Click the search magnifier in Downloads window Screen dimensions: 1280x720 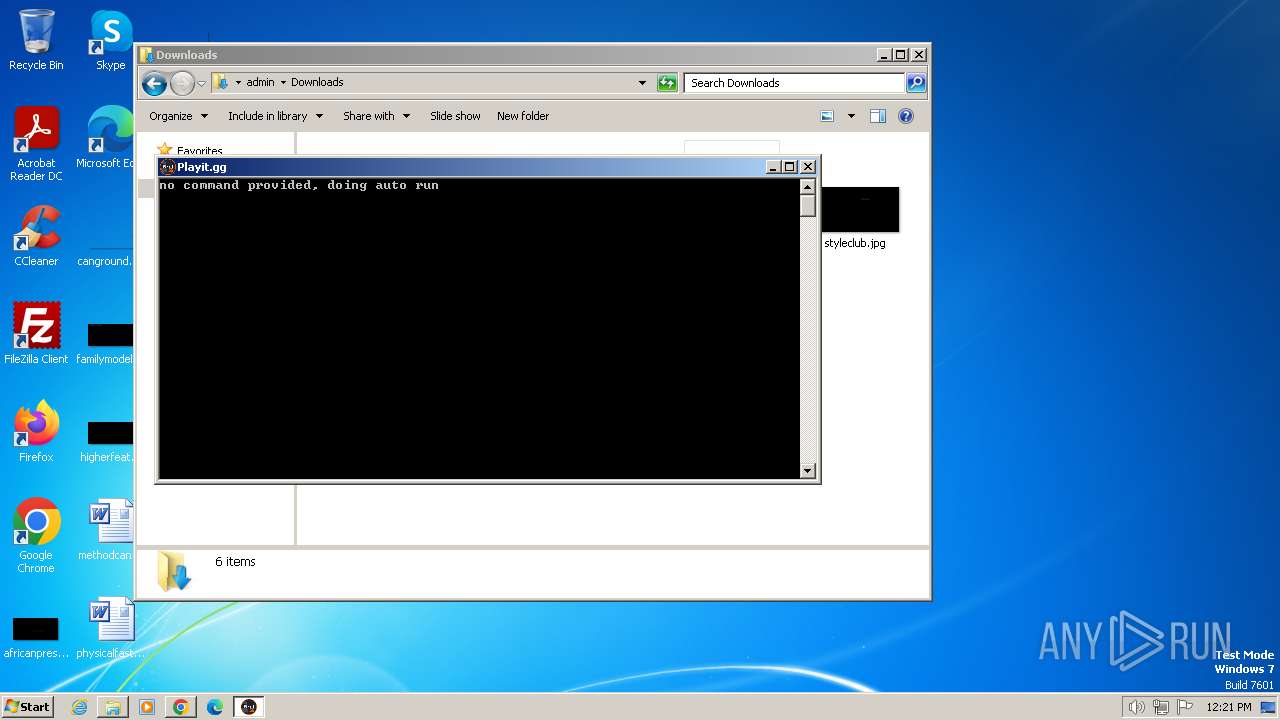pos(915,83)
